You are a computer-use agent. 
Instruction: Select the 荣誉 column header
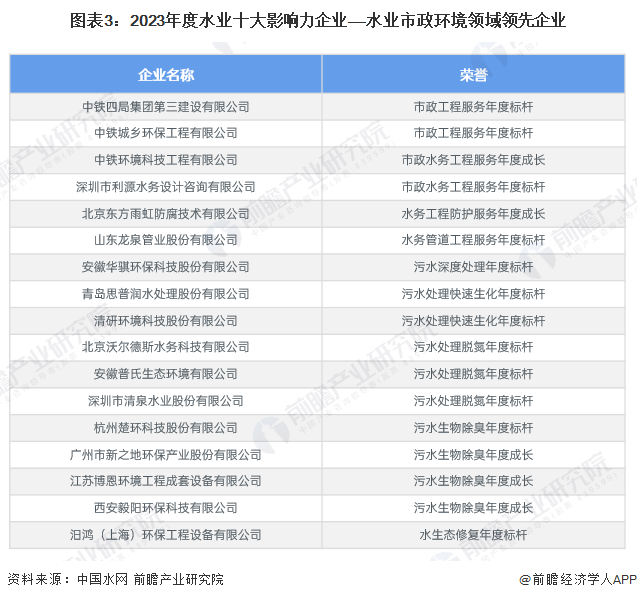pyautogui.click(x=473, y=75)
